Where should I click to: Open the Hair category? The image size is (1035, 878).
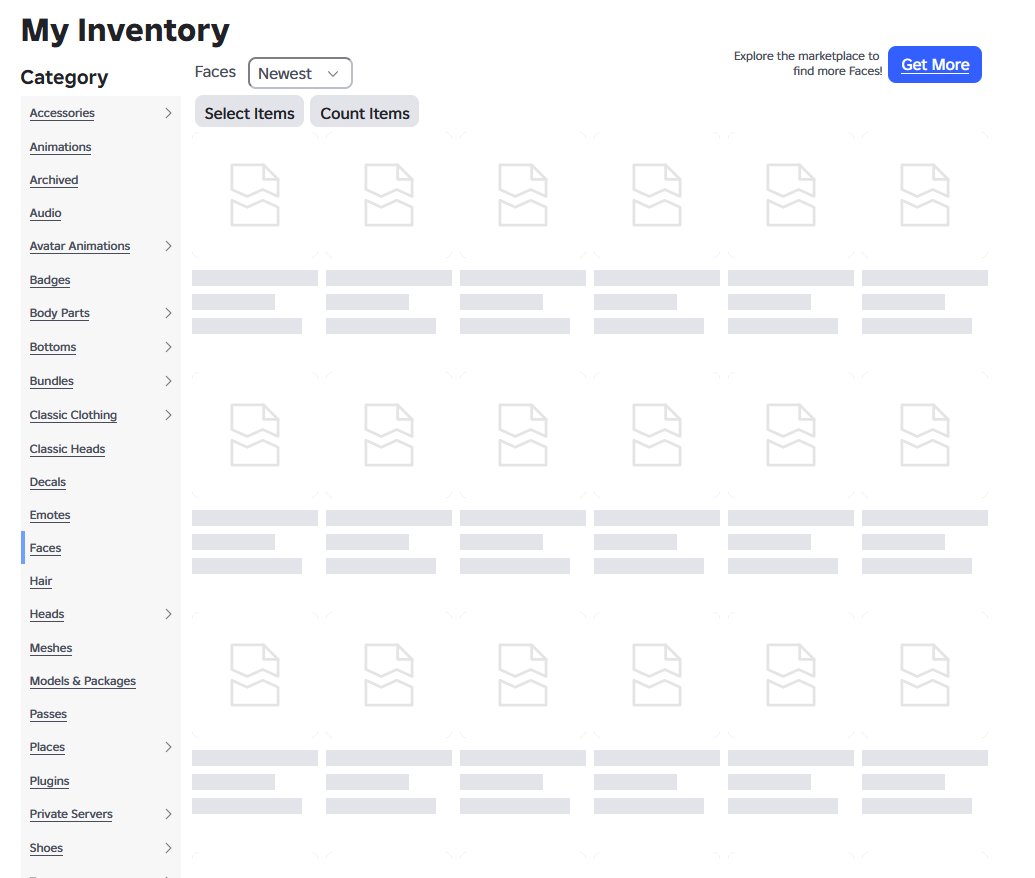[40, 581]
